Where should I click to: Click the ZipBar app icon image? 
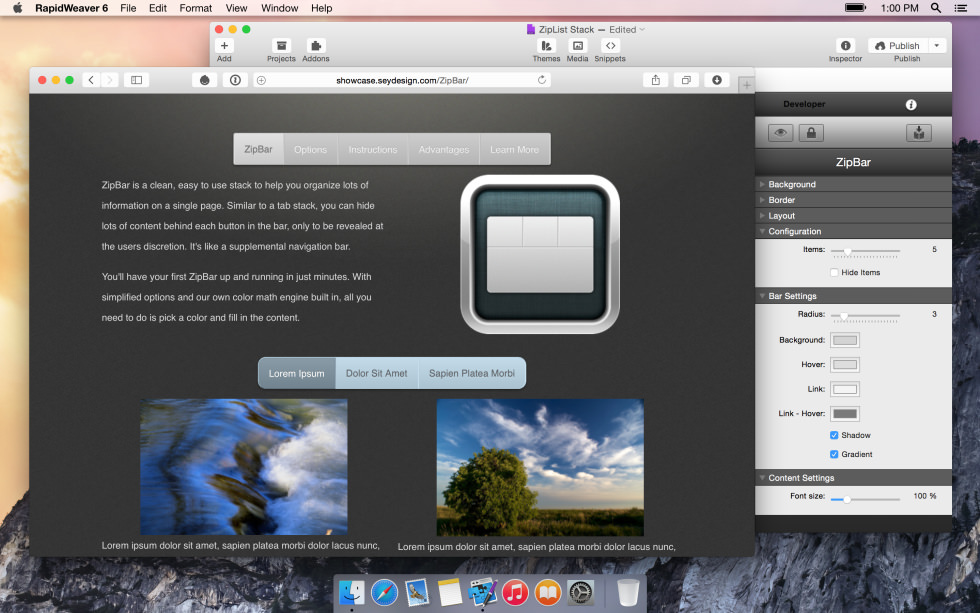pyautogui.click(x=540, y=254)
